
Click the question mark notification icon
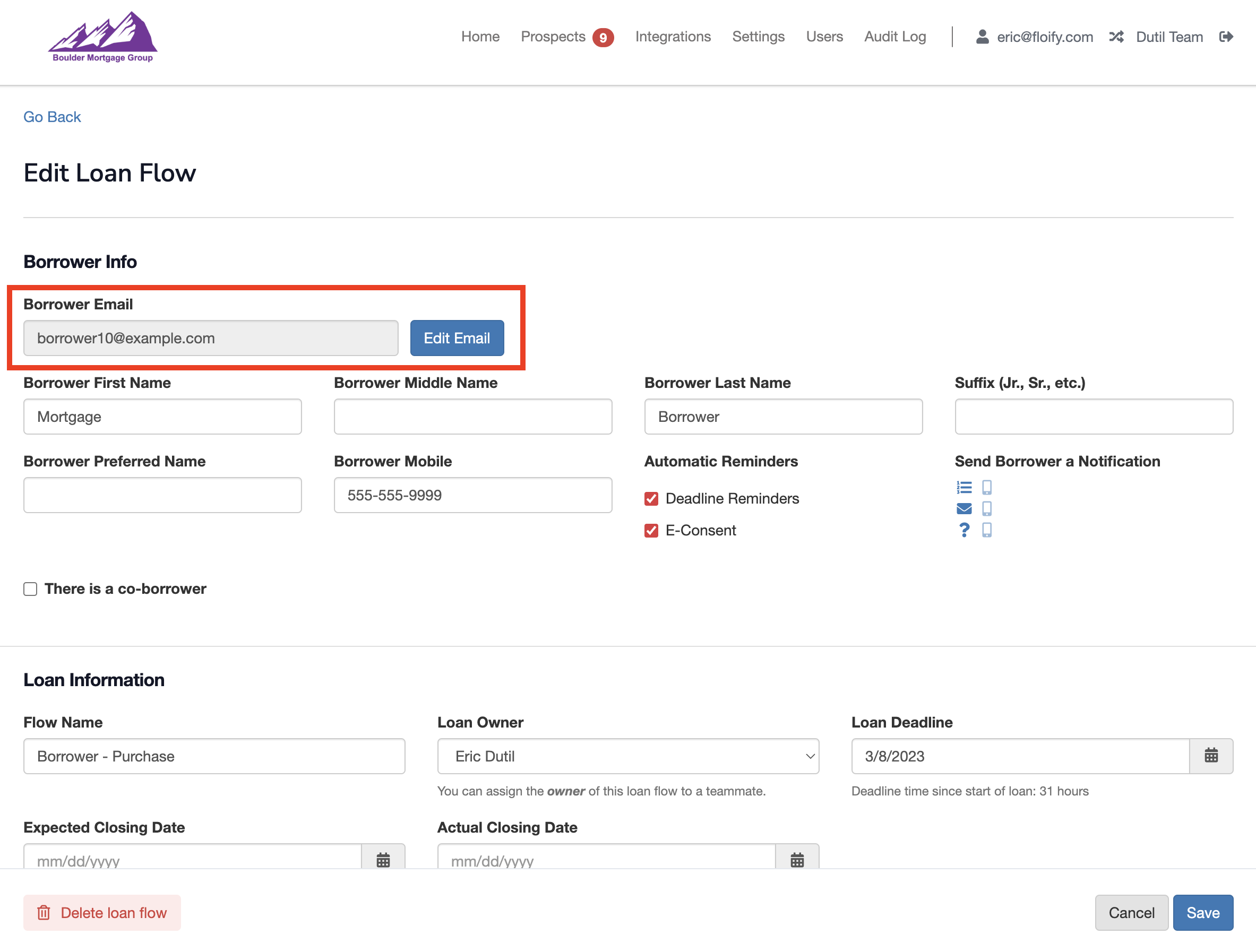tap(963, 530)
